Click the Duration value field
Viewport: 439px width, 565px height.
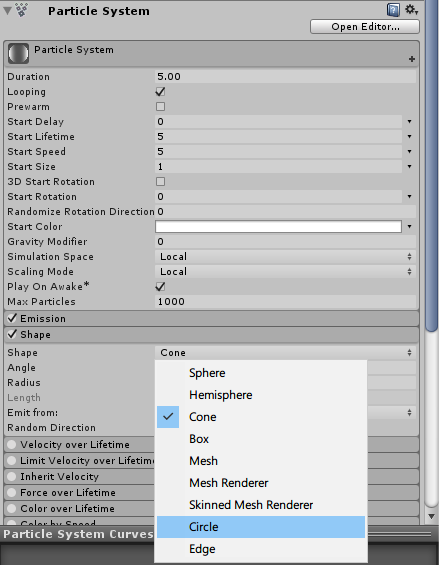tap(285, 77)
